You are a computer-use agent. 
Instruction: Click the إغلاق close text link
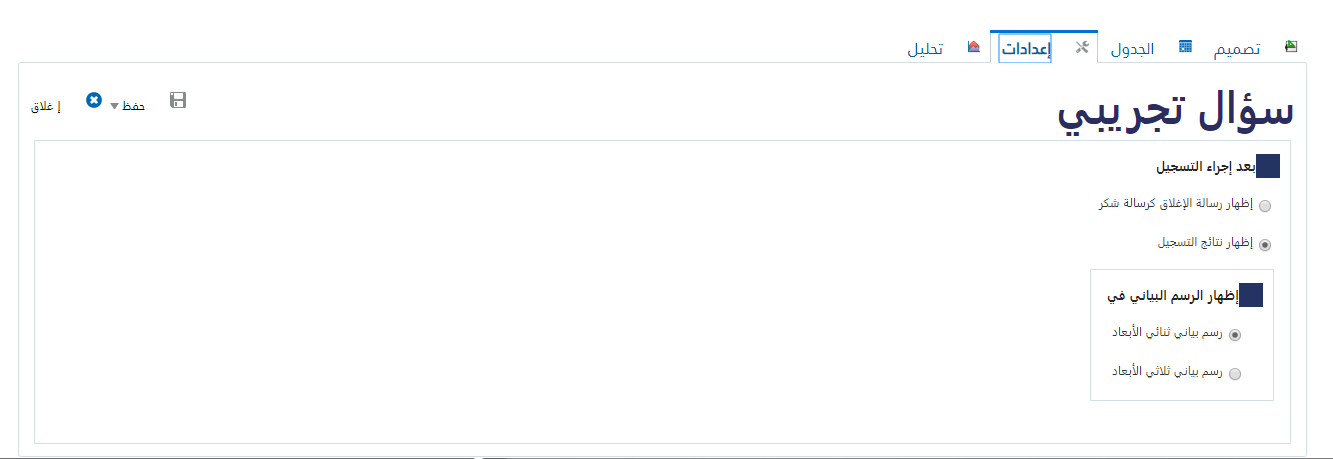coord(44,106)
